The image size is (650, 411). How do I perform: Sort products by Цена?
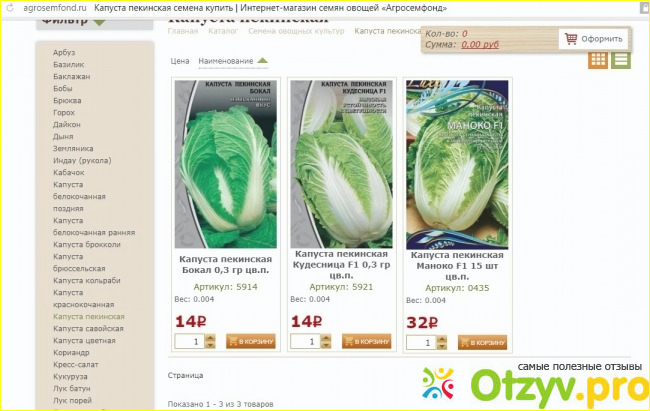[x=180, y=61]
